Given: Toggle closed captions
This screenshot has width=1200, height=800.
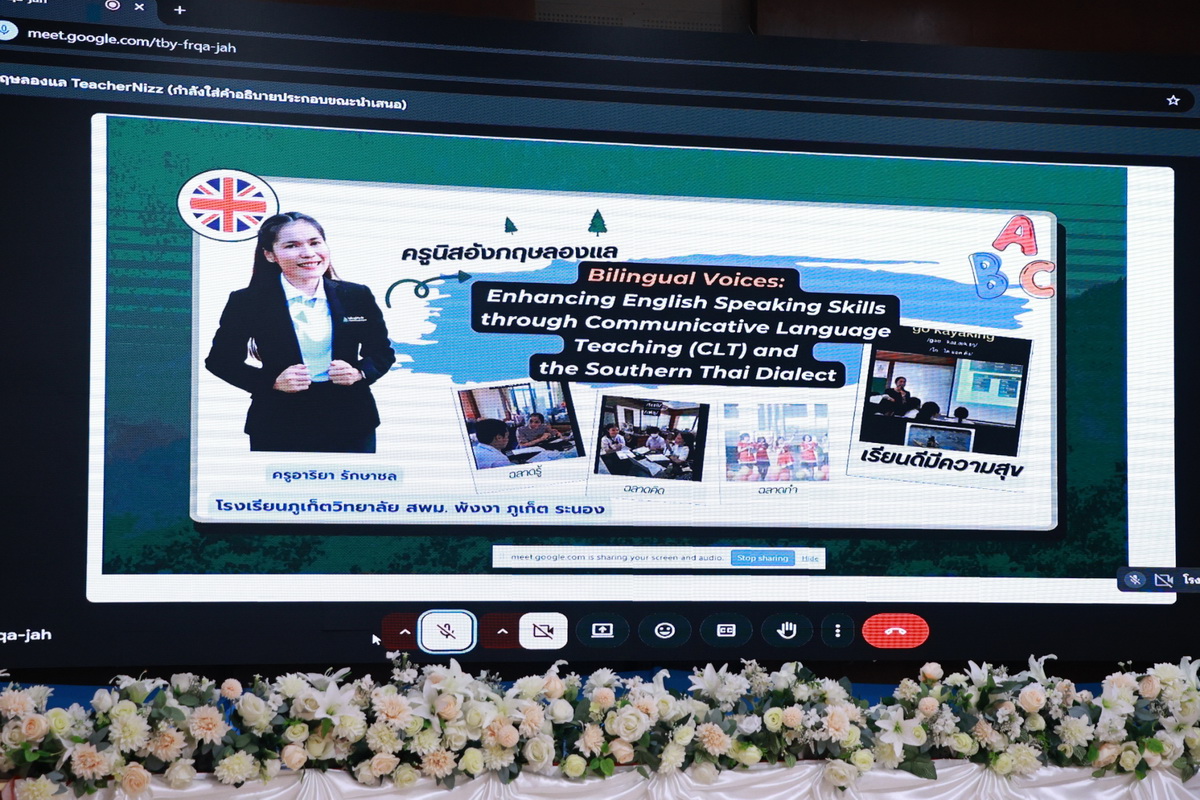Looking at the screenshot, I should click(726, 631).
